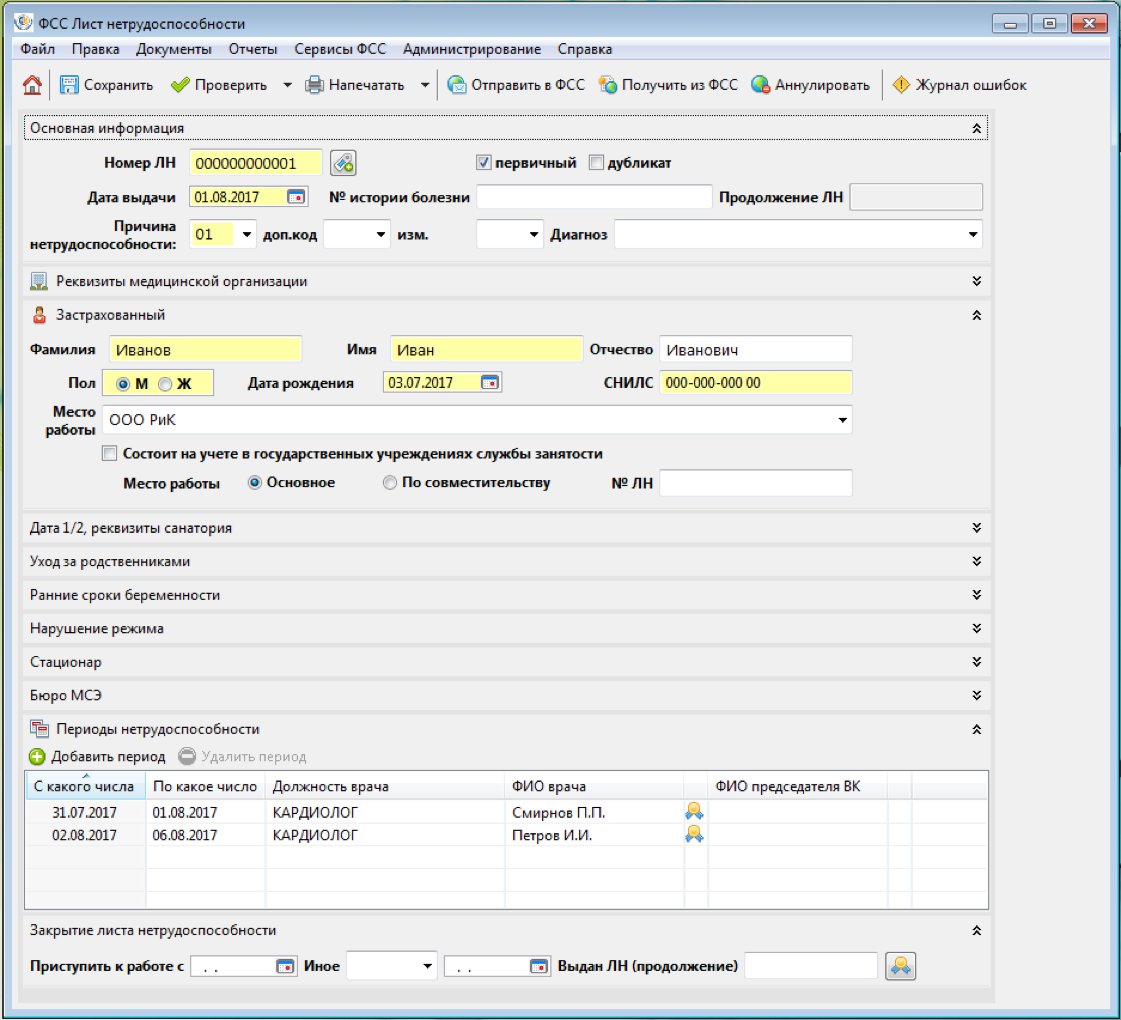Expand Реквизиты медицинской организации section
The image size is (1121, 1020).
pos(976,282)
